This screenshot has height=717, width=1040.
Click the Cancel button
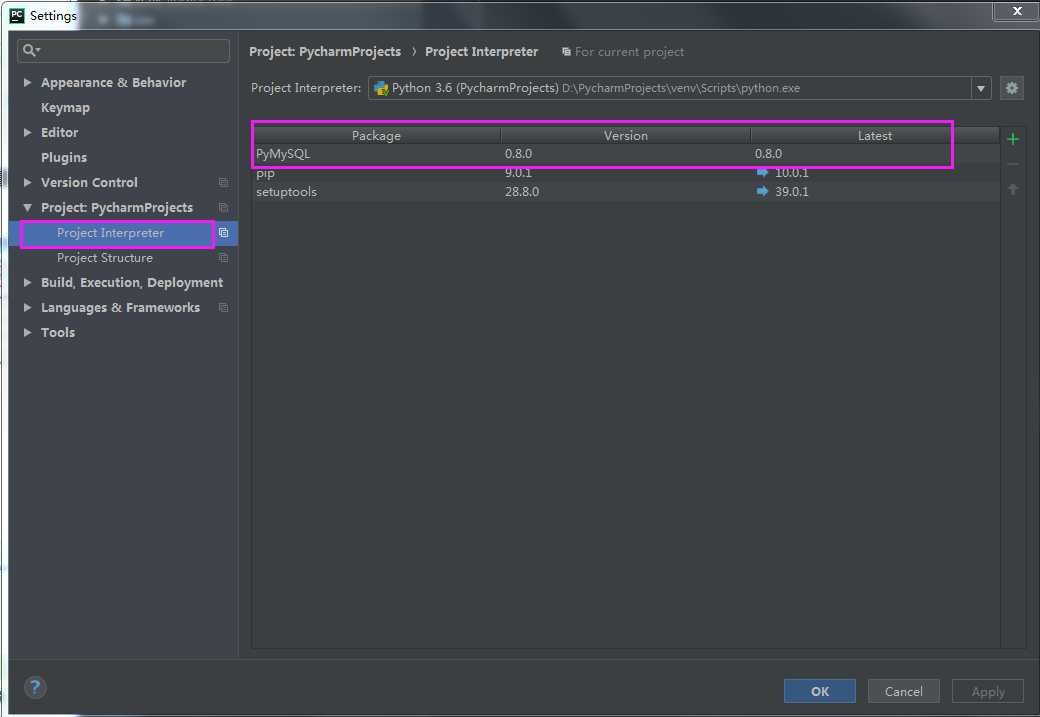pos(903,691)
